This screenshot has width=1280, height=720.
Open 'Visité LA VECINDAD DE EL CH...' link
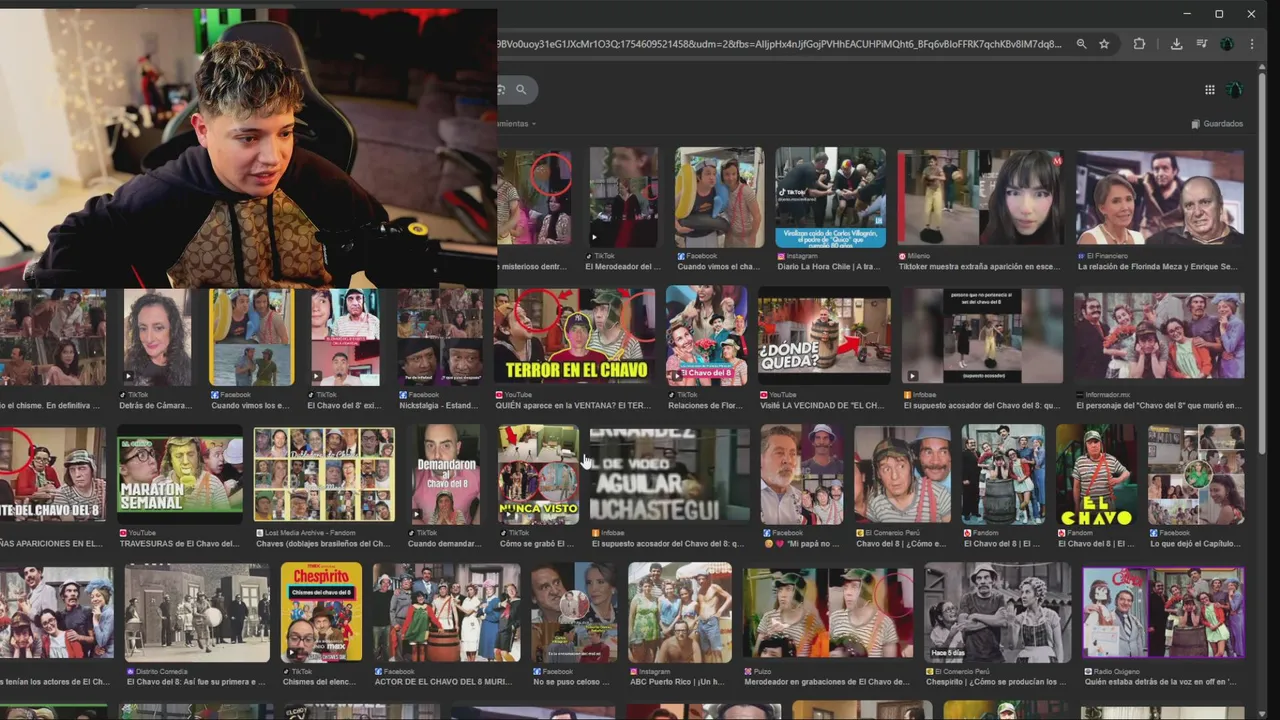point(820,406)
